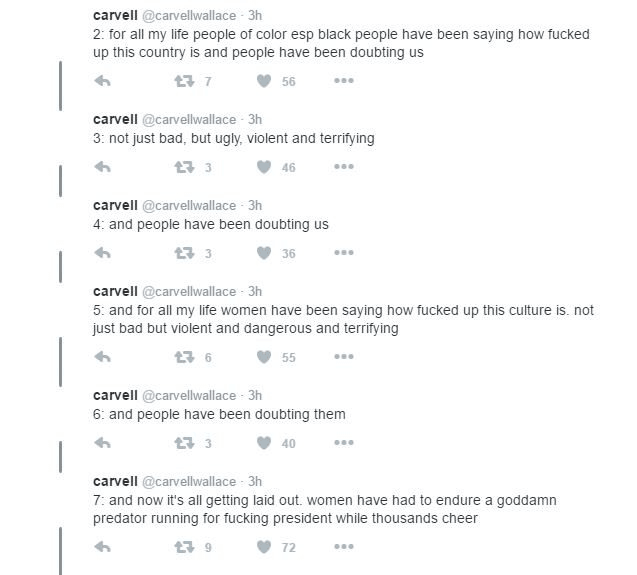
Task: Like the tweet with 56 likes
Action: [265, 81]
